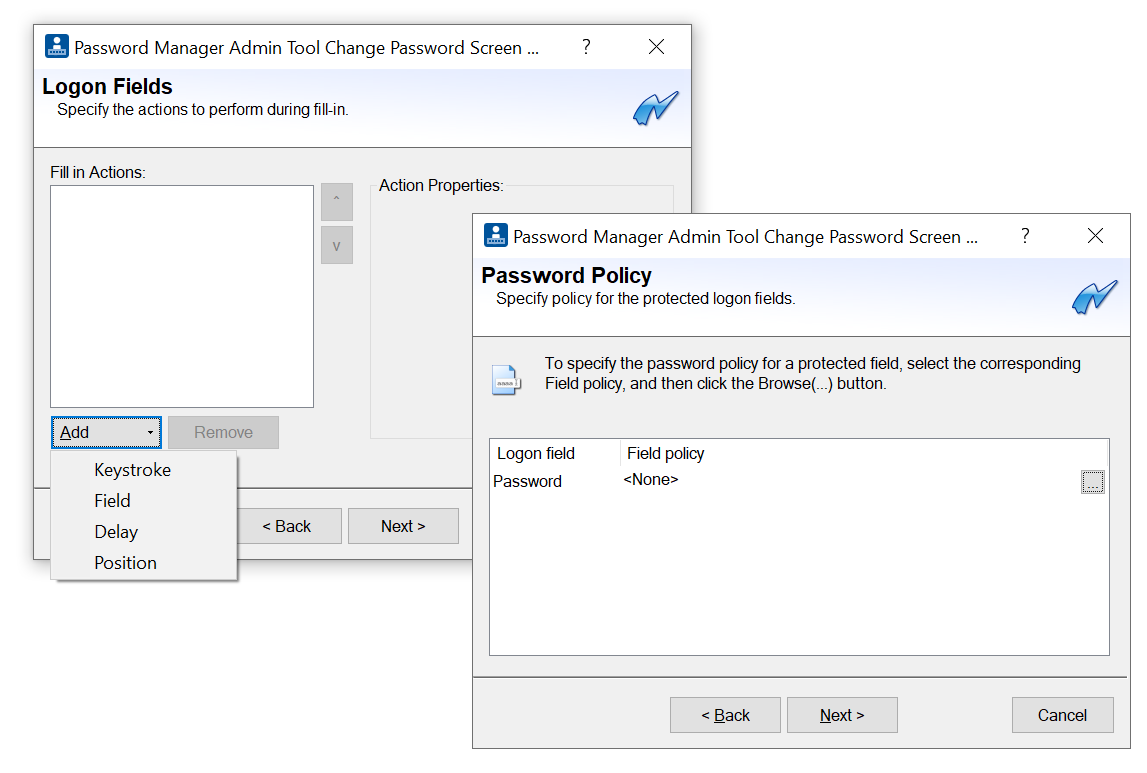Open help from the Password Policy title bar
1147x773 pixels.
click(x=1025, y=236)
